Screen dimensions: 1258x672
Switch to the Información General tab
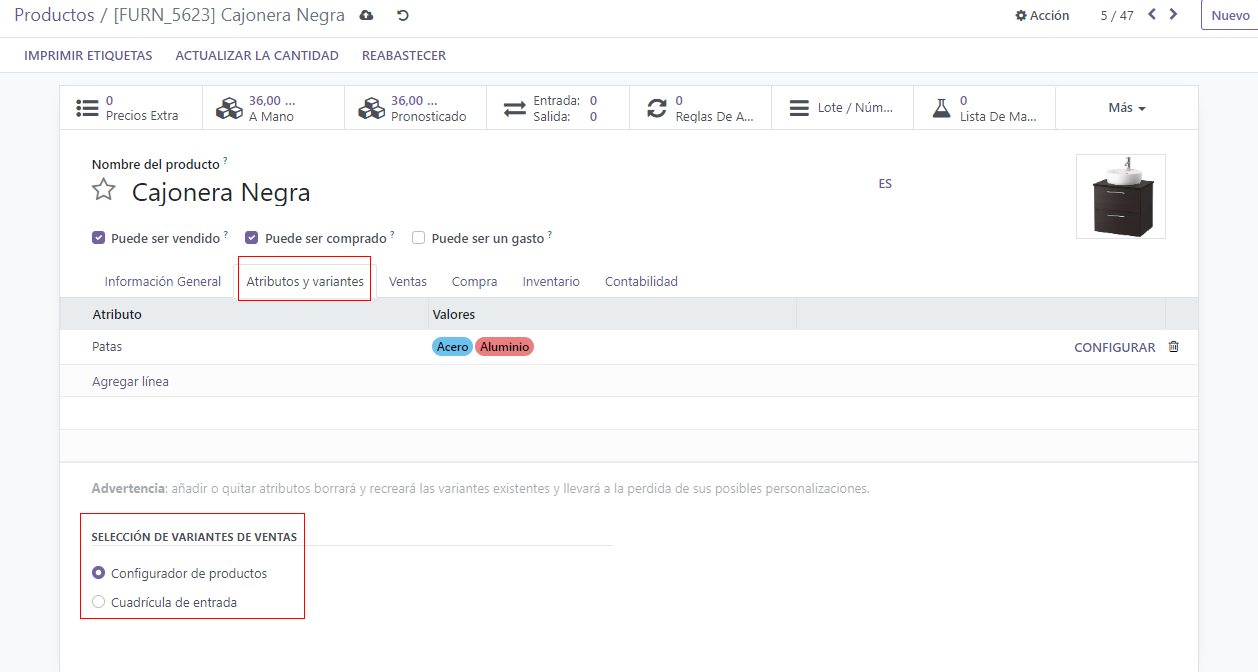[x=163, y=282]
